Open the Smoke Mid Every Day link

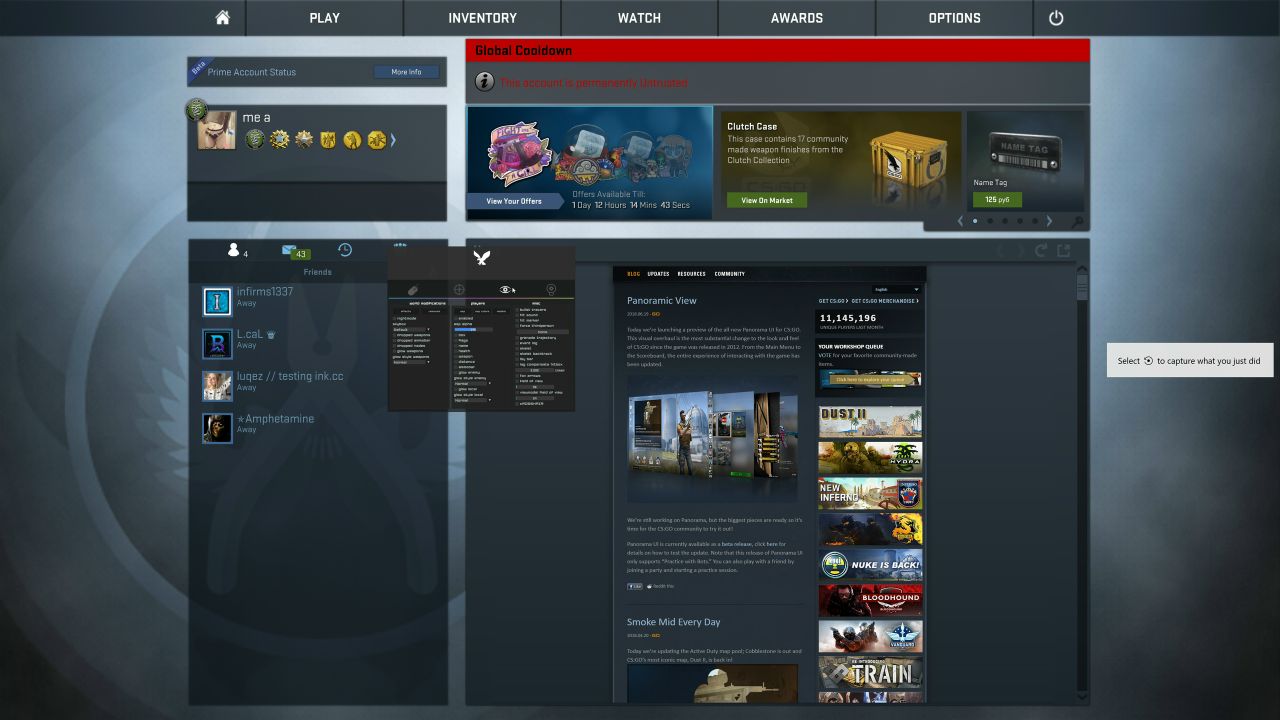point(674,622)
